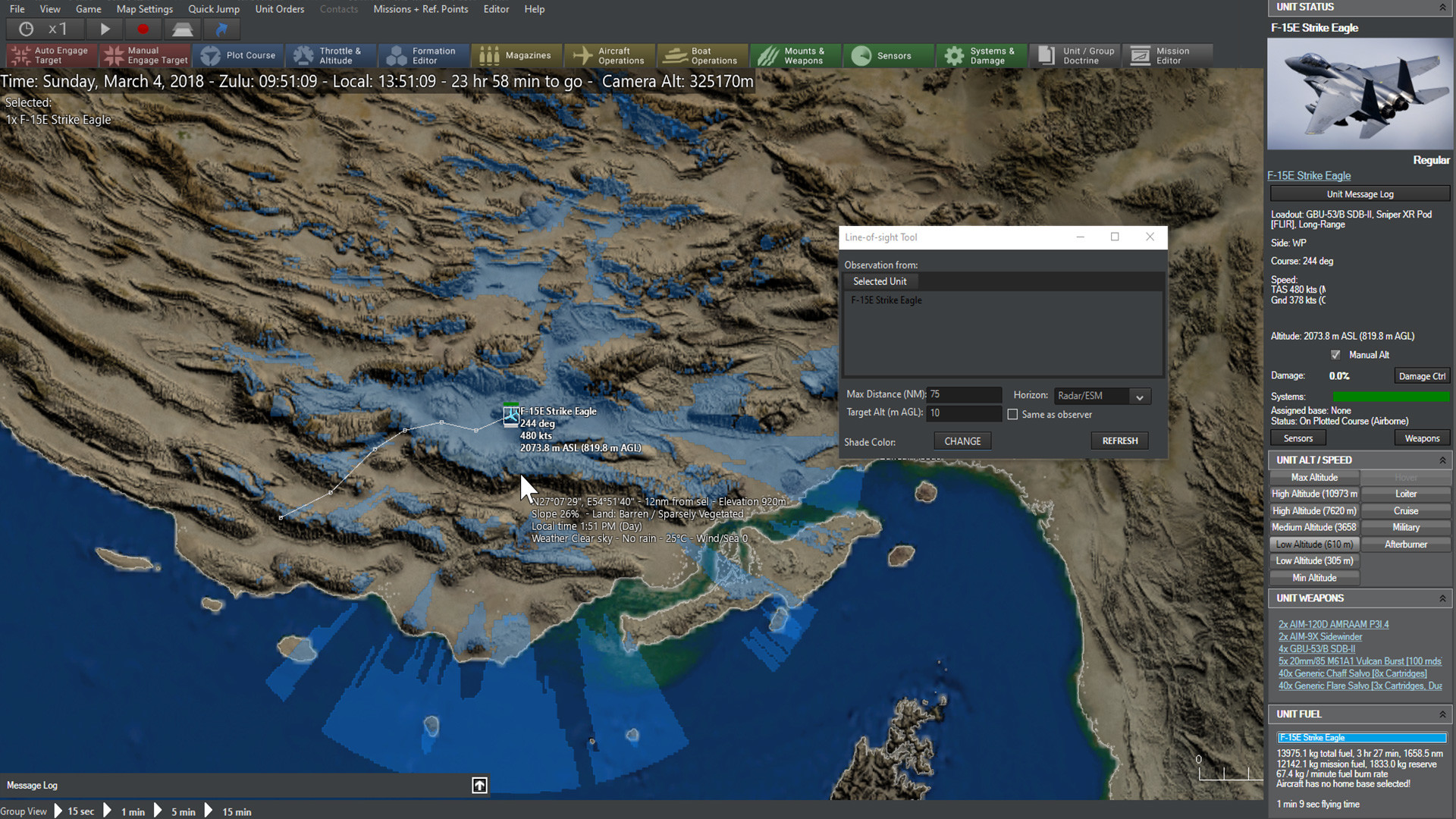
Task: Click the CHANGE shade color button
Action: [961, 441]
